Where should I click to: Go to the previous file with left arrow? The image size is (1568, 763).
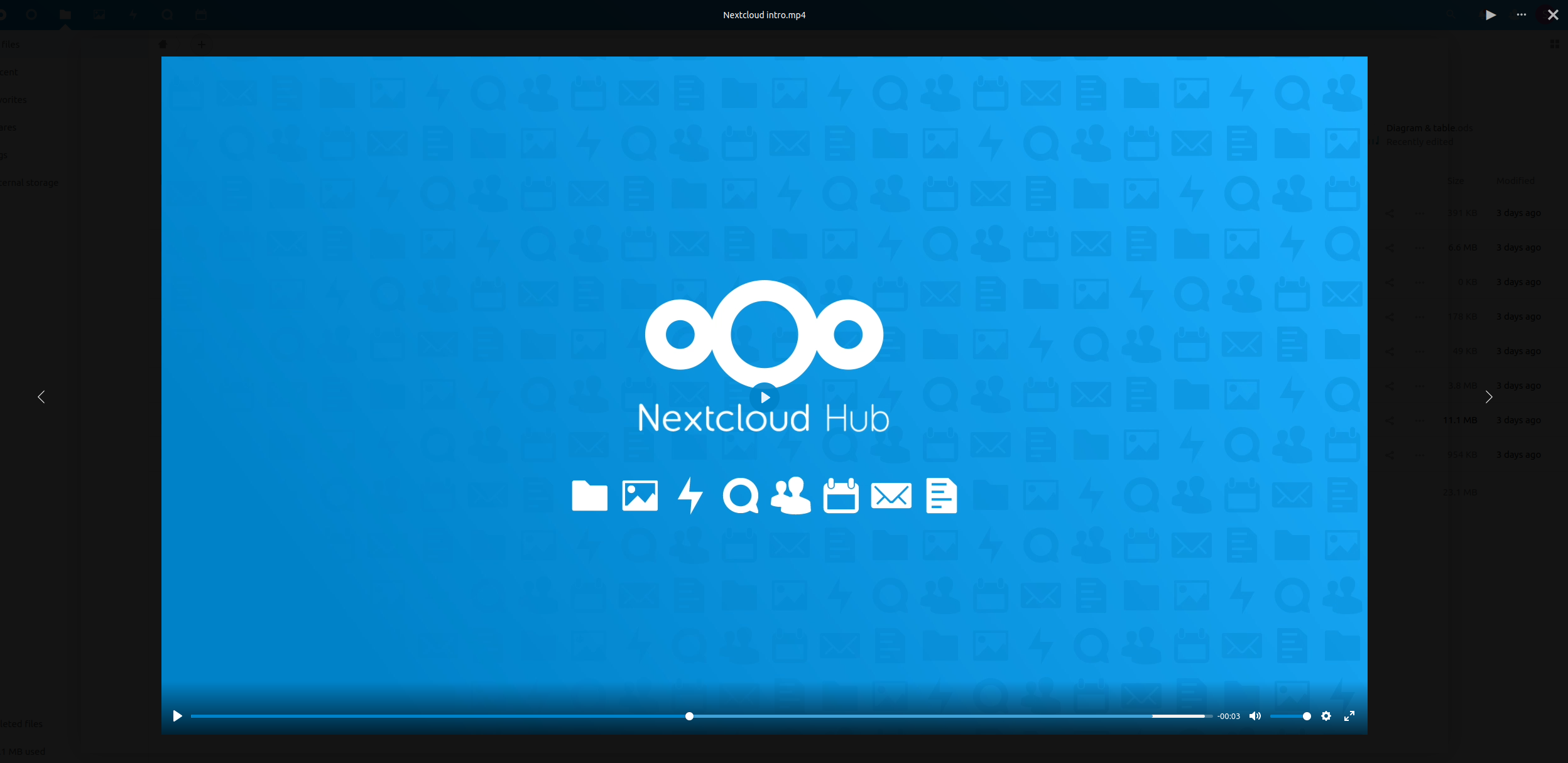coord(41,397)
